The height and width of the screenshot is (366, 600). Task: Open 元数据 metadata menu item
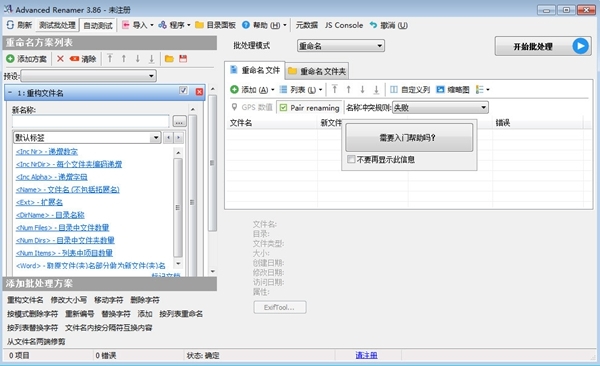click(307, 25)
